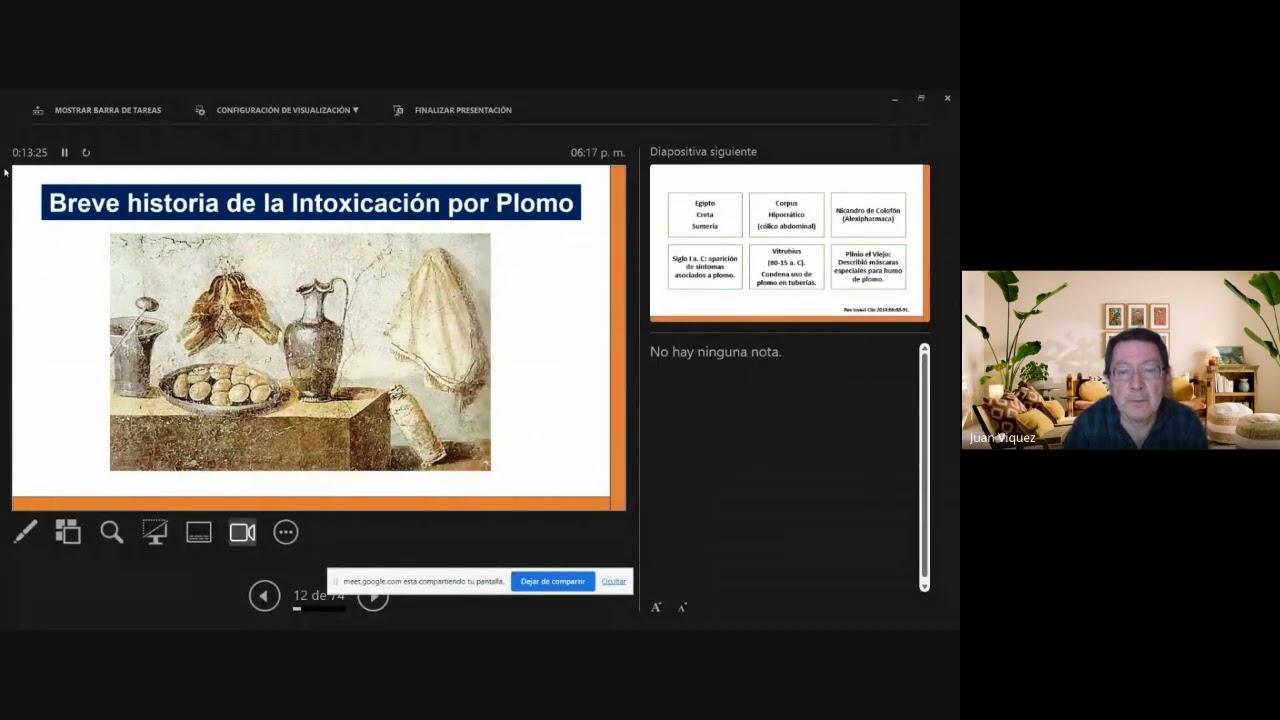Image resolution: width=1280 pixels, height=720 pixels.
Task: Increase notes text size
Action: [656, 607]
